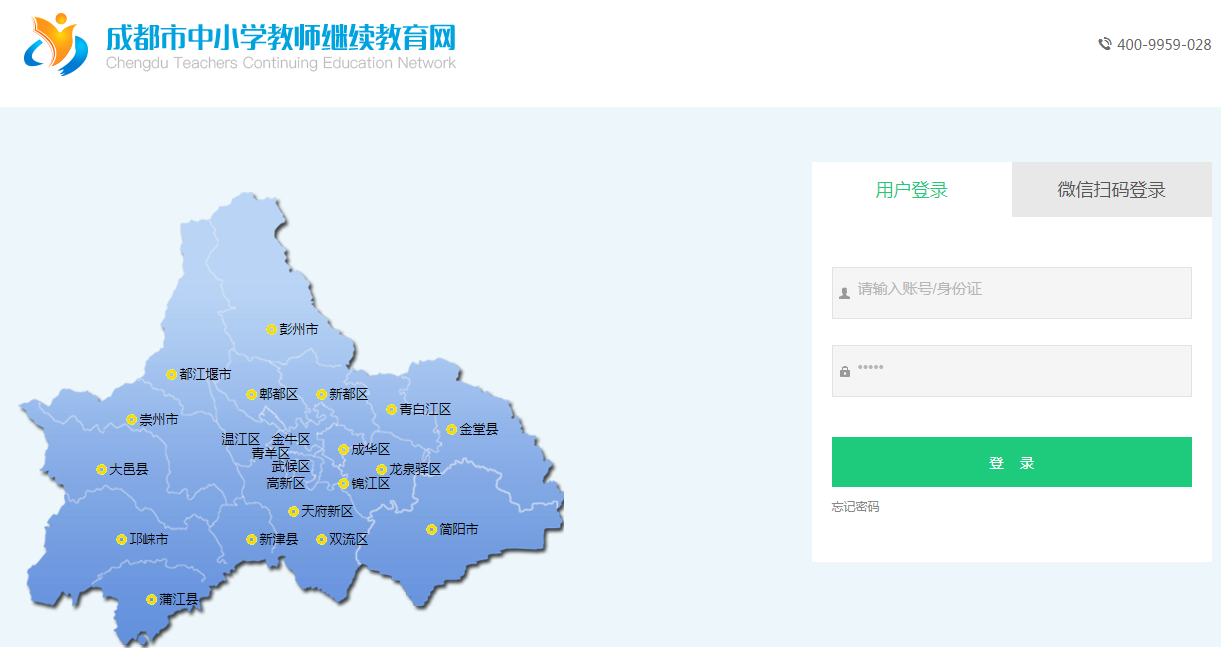Click the green 登录 button
This screenshot has width=1221, height=648.
coord(1012,462)
